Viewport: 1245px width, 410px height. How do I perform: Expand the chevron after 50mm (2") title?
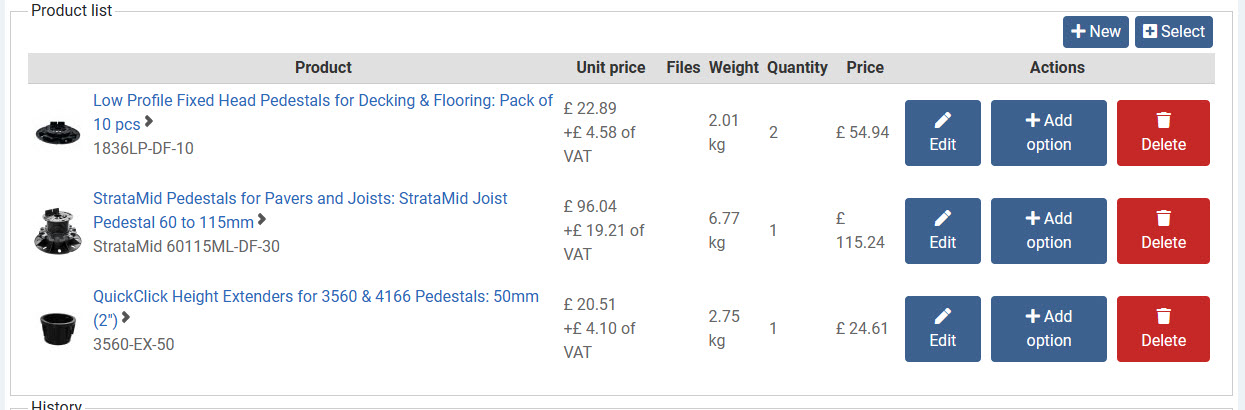coord(126,318)
